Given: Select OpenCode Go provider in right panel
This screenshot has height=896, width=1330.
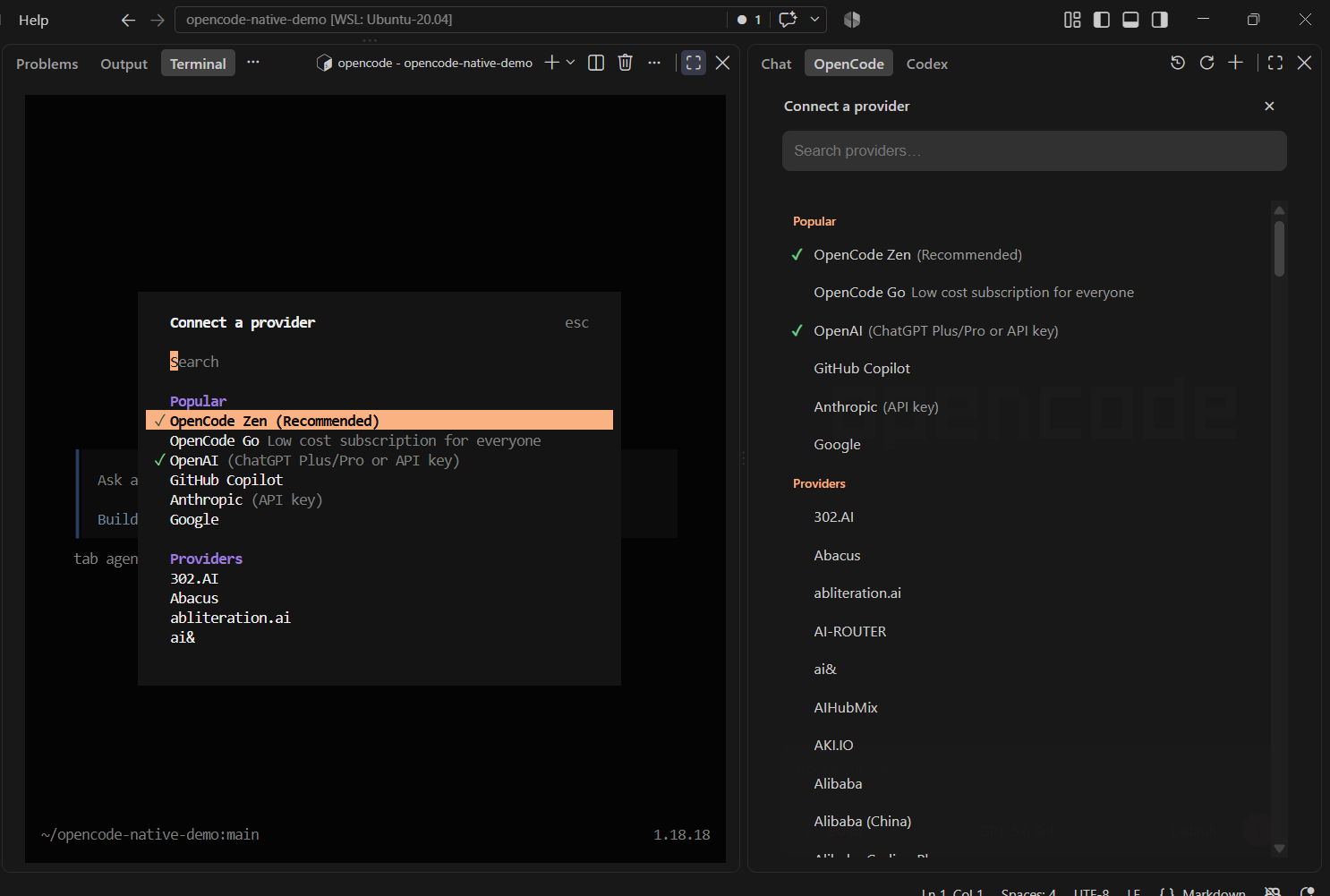Looking at the screenshot, I should 1027,293.
